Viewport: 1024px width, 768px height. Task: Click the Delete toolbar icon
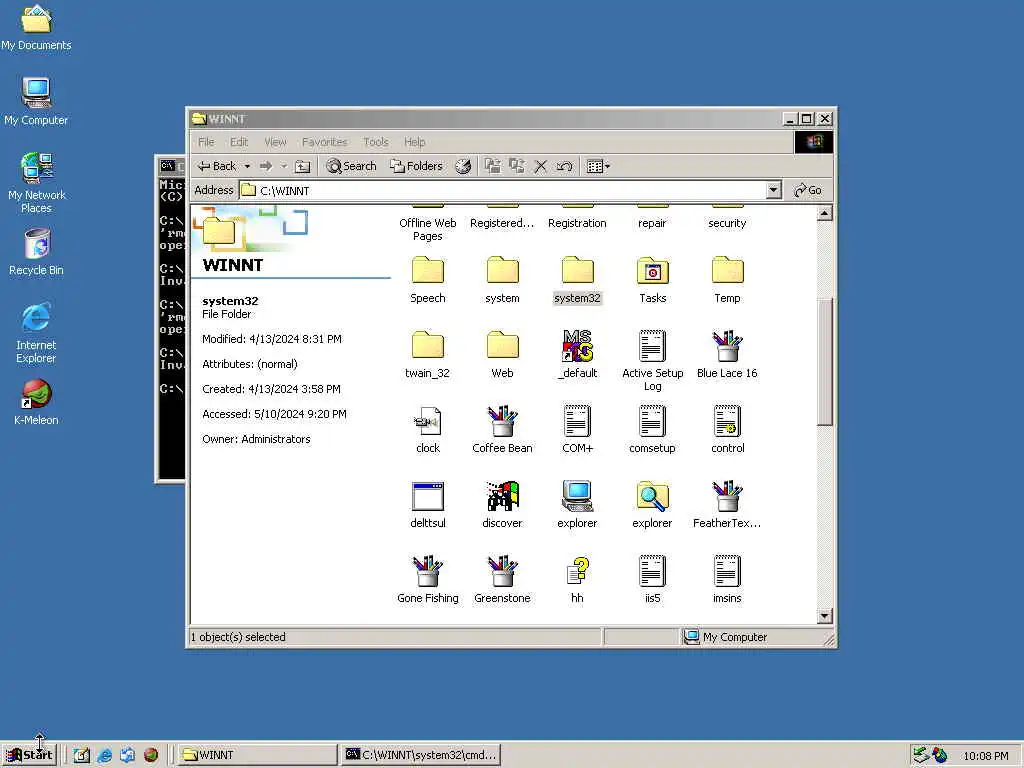[540, 166]
